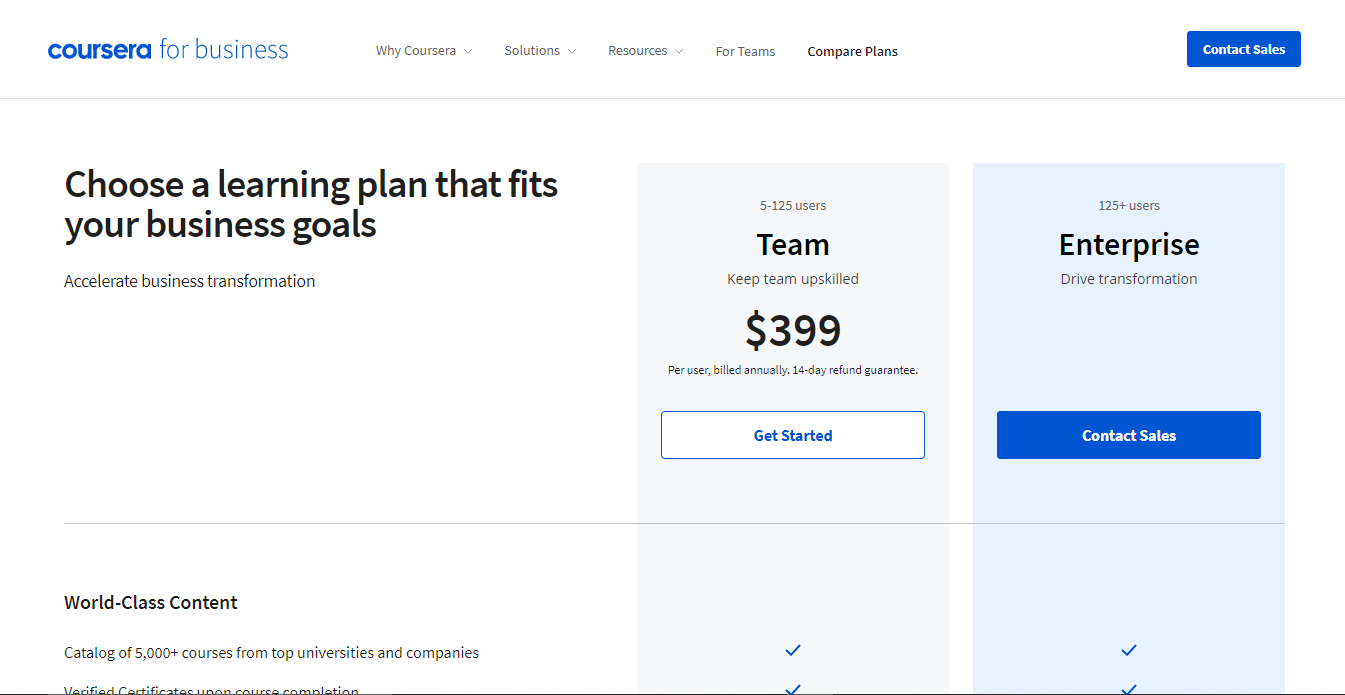This screenshot has height=695, width=1345.
Task: Click the Team column checkmark for 5,000+ courses
Action: tap(793, 651)
